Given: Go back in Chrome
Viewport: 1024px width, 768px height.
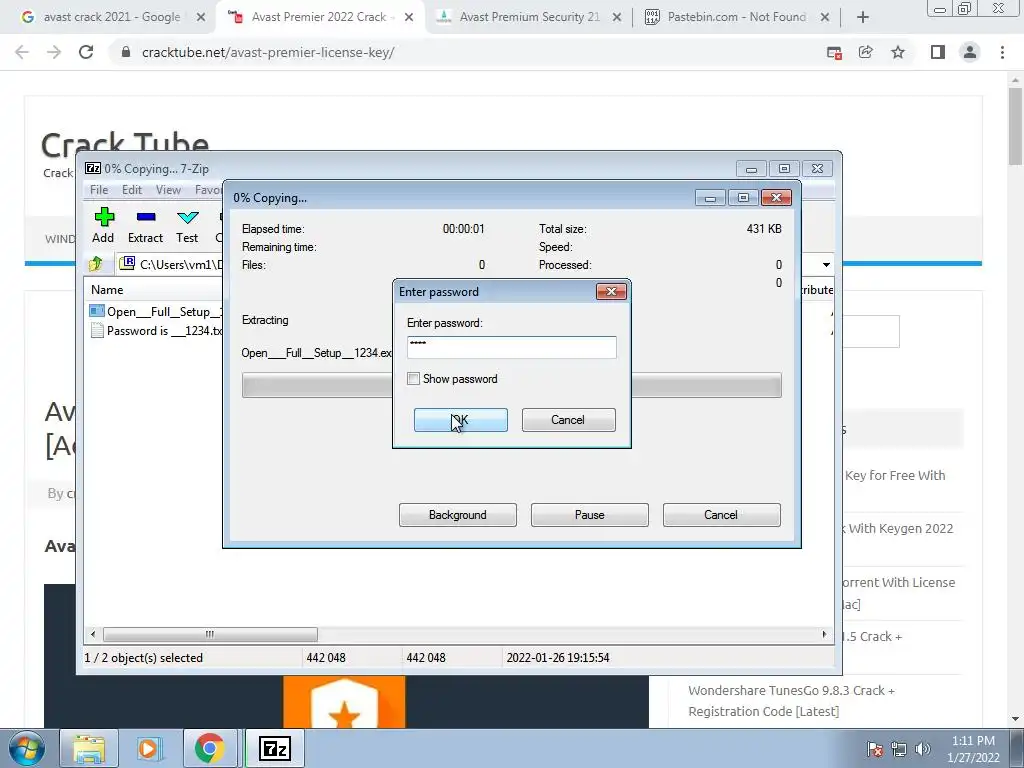Looking at the screenshot, I should pos(22,52).
